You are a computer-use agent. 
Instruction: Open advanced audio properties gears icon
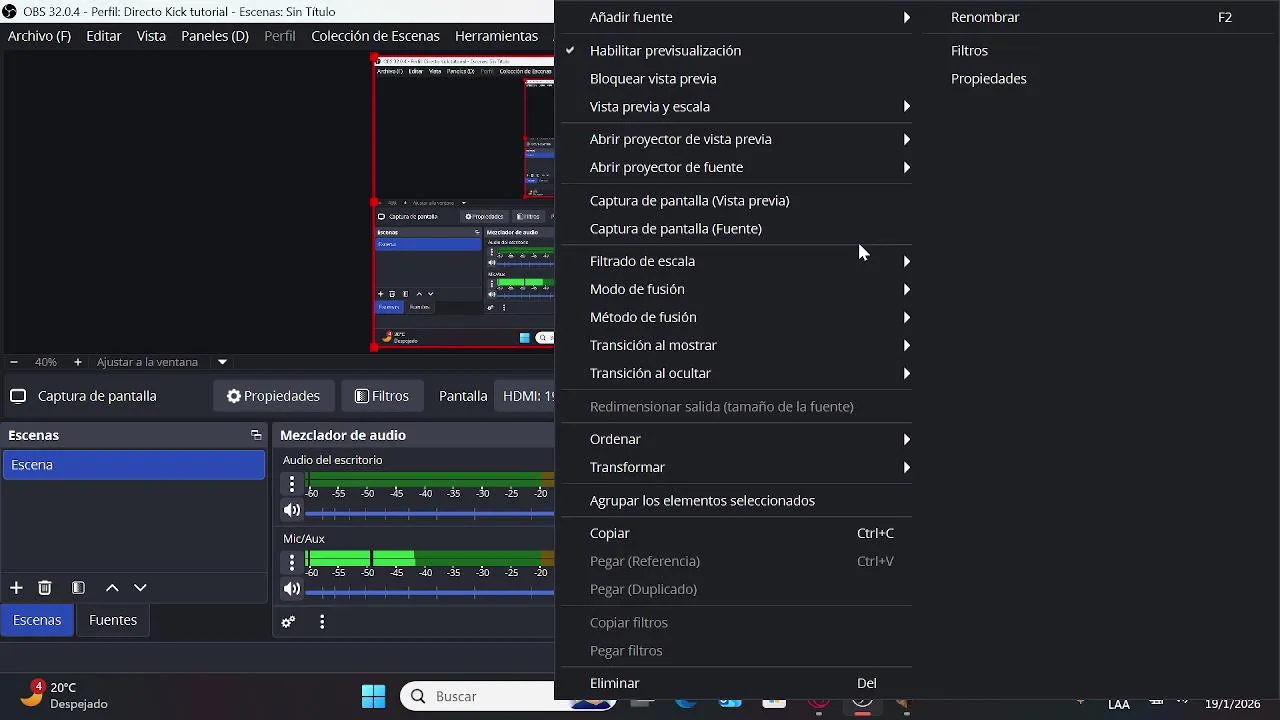click(288, 622)
